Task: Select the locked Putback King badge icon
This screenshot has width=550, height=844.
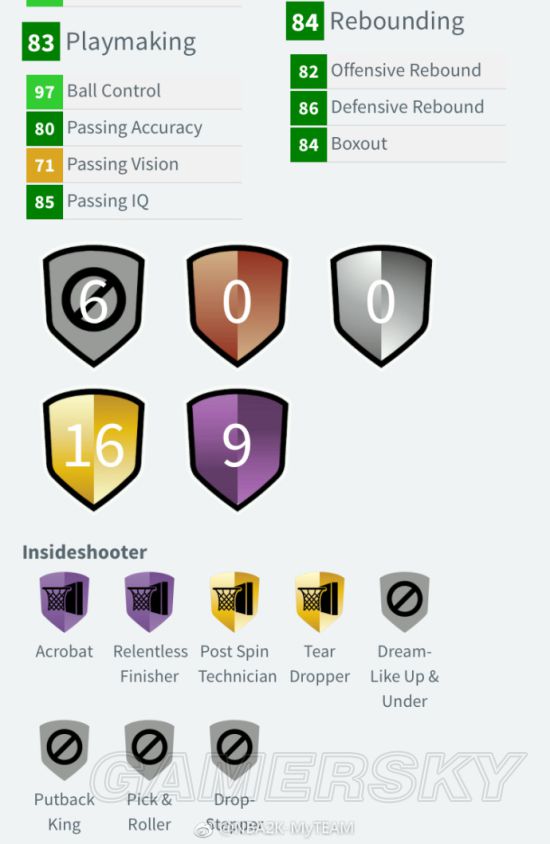Action: (64, 749)
